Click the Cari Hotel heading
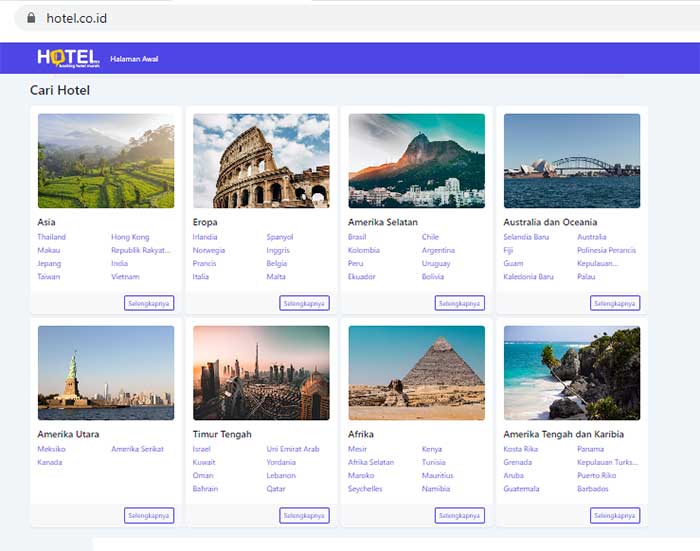 [x=60, y=90]
